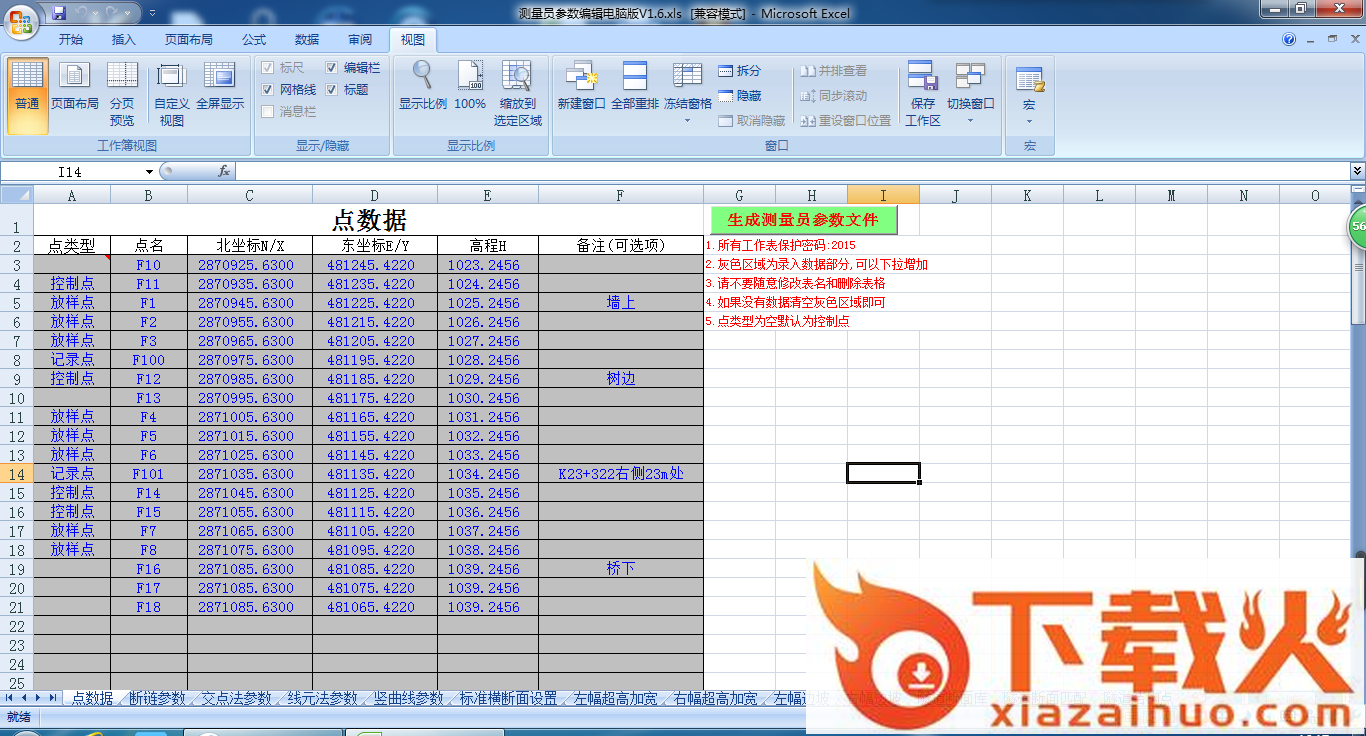Viewport: 1366px width, 736px height.
Task: Click the 拆分 split window button
Action: pos(739,71)
